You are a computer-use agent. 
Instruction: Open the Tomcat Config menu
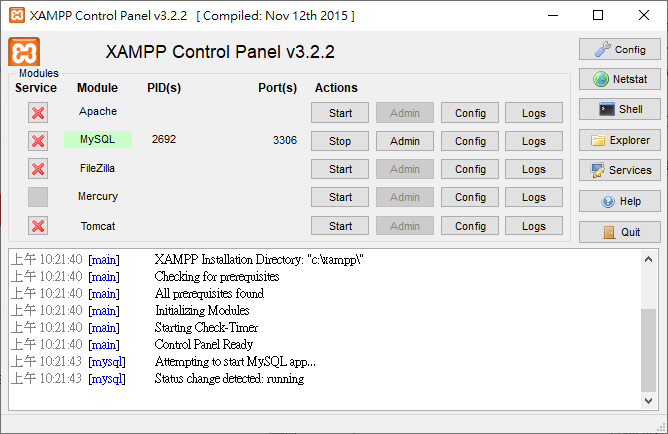tap(470, 226)
